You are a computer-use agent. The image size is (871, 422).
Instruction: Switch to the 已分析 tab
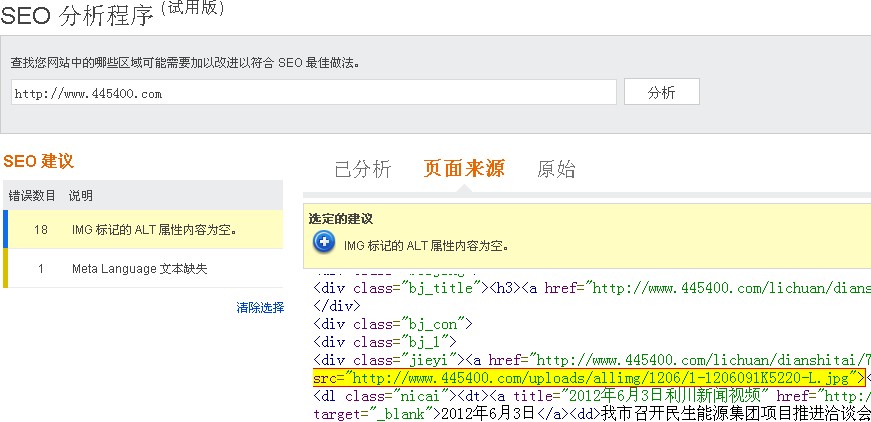point(362,169)
